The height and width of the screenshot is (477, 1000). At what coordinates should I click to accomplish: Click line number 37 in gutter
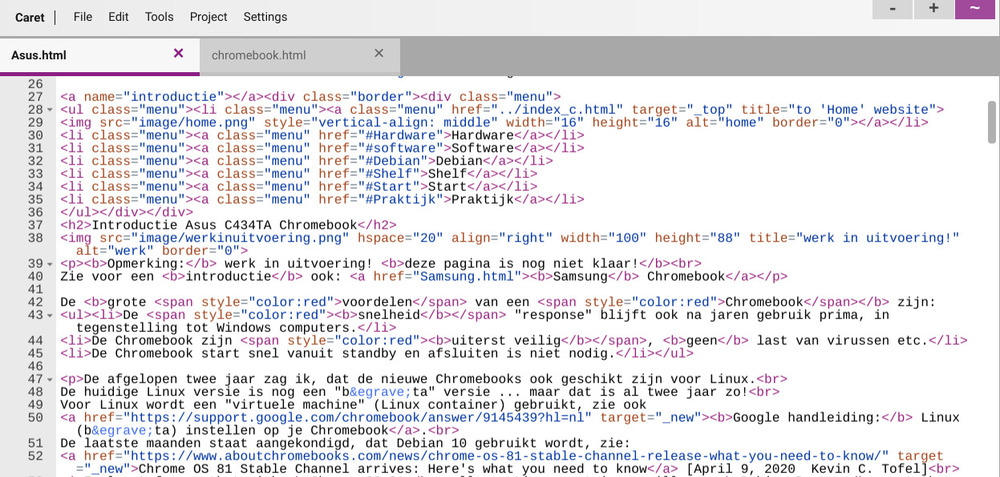pyautogui.click(x=36, y=225)
